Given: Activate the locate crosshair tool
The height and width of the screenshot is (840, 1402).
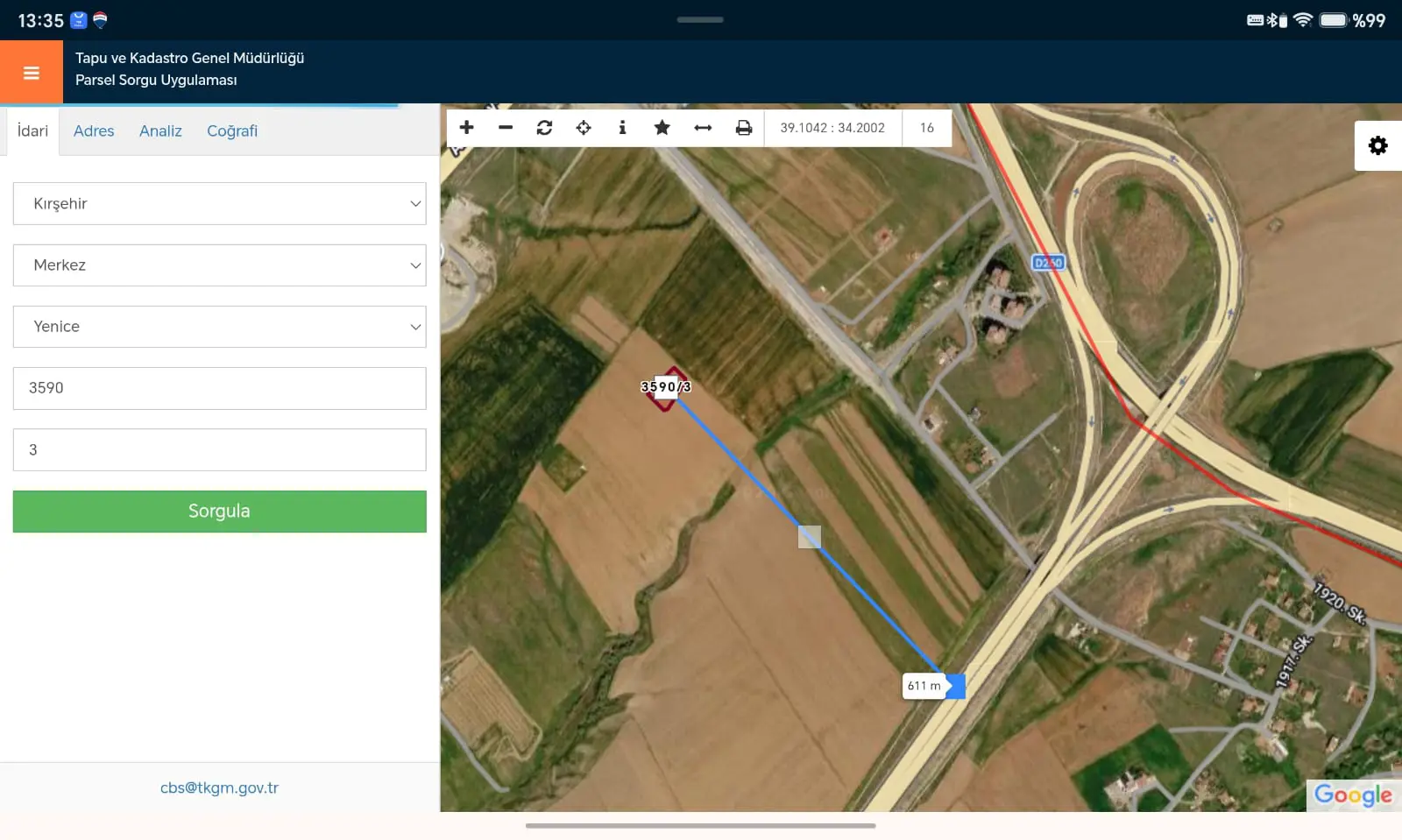Looking at the screenshot, I should (x=584, y=128).
